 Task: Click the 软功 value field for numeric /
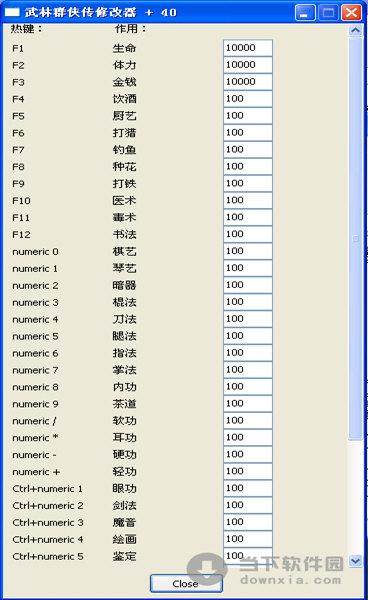click(248, 420)
